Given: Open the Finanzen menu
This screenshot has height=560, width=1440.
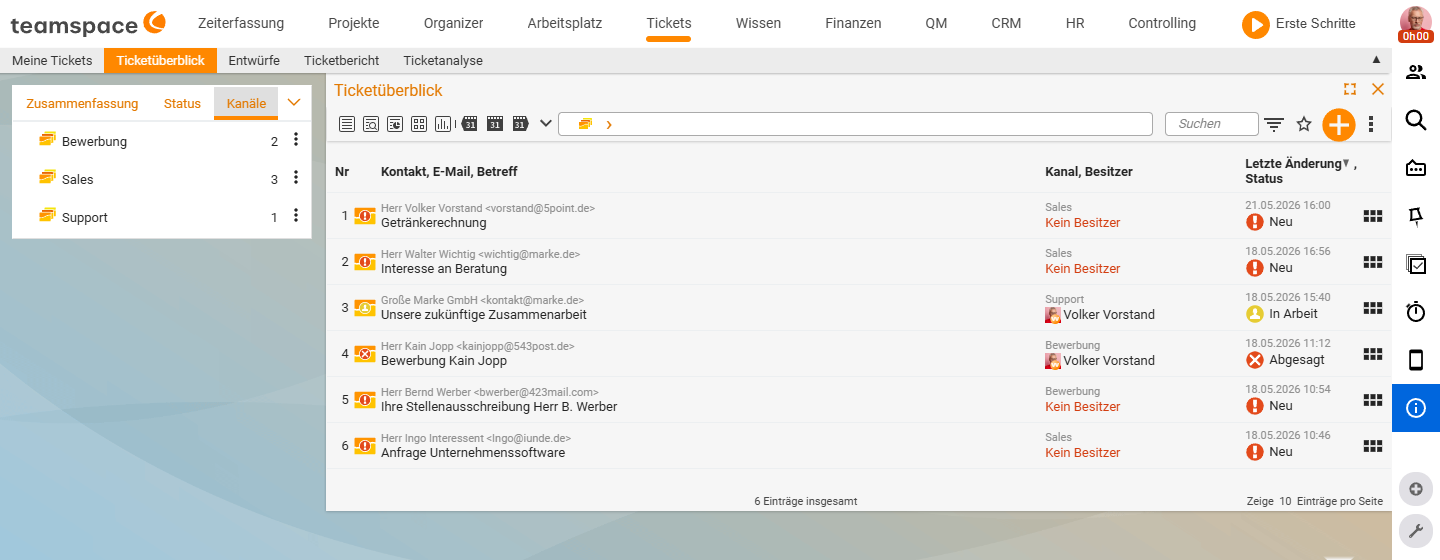Looking at the screenshot, I should click(853, 23).
